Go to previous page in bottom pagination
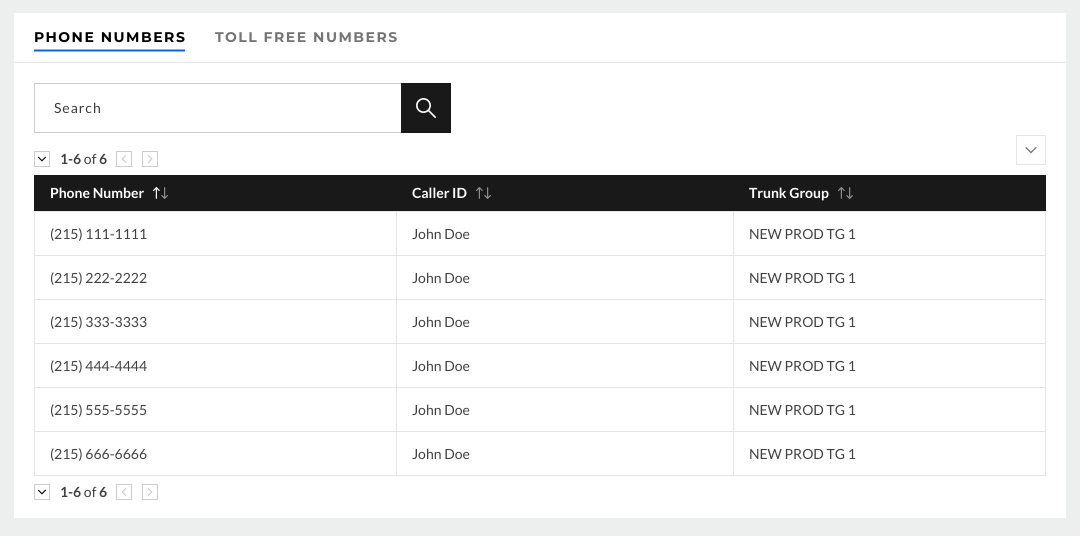1080x536 pixels. [124, 492]
